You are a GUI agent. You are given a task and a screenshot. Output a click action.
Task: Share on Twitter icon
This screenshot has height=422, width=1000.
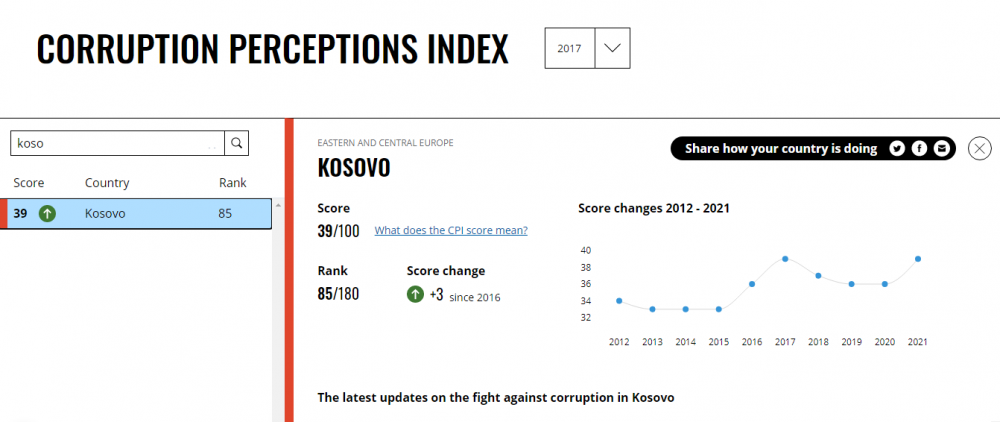897,149
